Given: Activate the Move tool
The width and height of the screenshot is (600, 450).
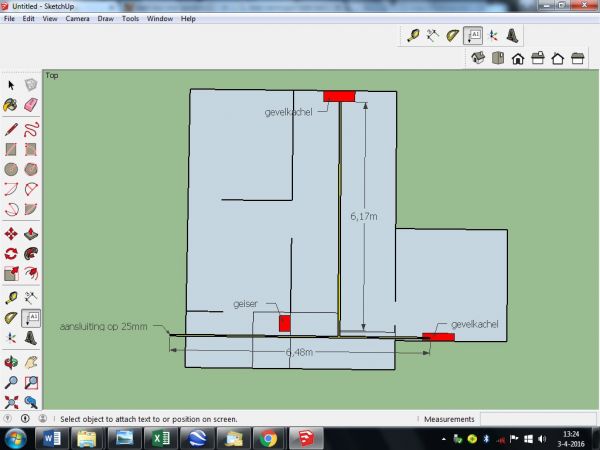Looking at the screenshot, I should (x=11, y=233).
